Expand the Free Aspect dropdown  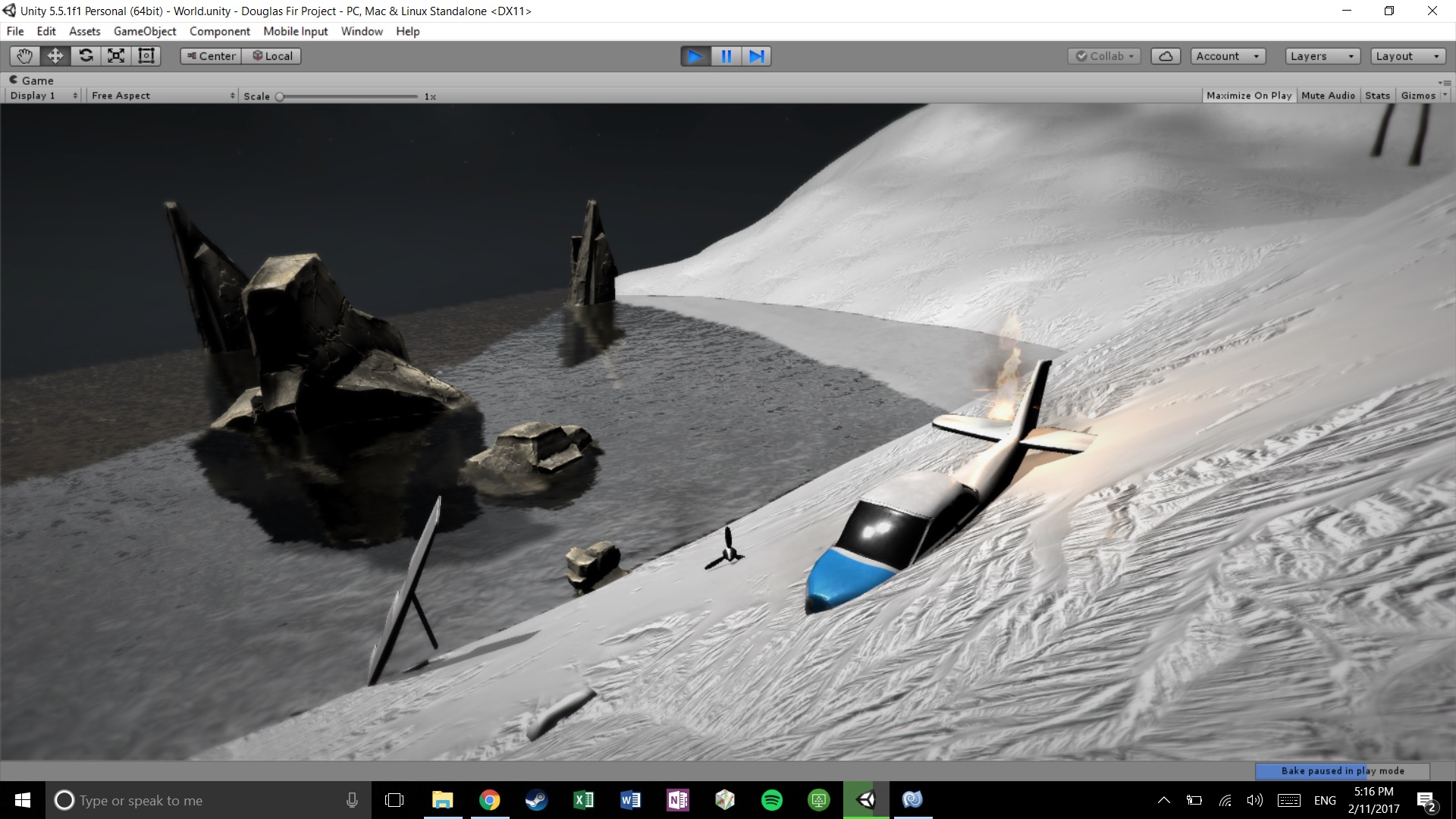point(162,96)
